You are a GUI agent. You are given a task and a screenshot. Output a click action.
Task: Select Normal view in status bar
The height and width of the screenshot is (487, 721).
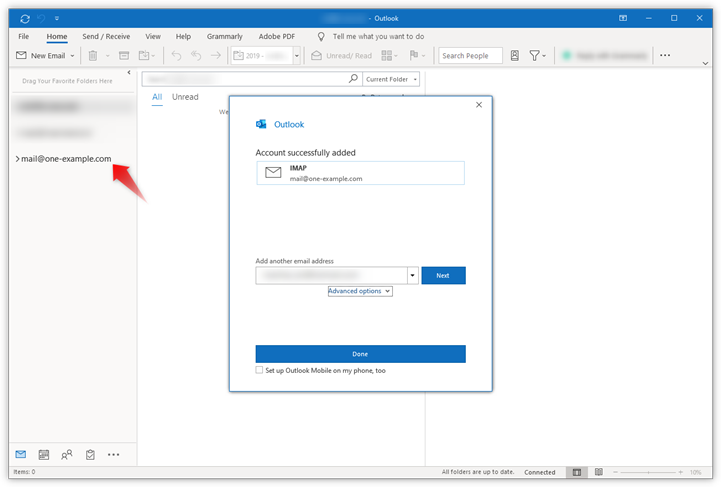(x=577, y=472)
